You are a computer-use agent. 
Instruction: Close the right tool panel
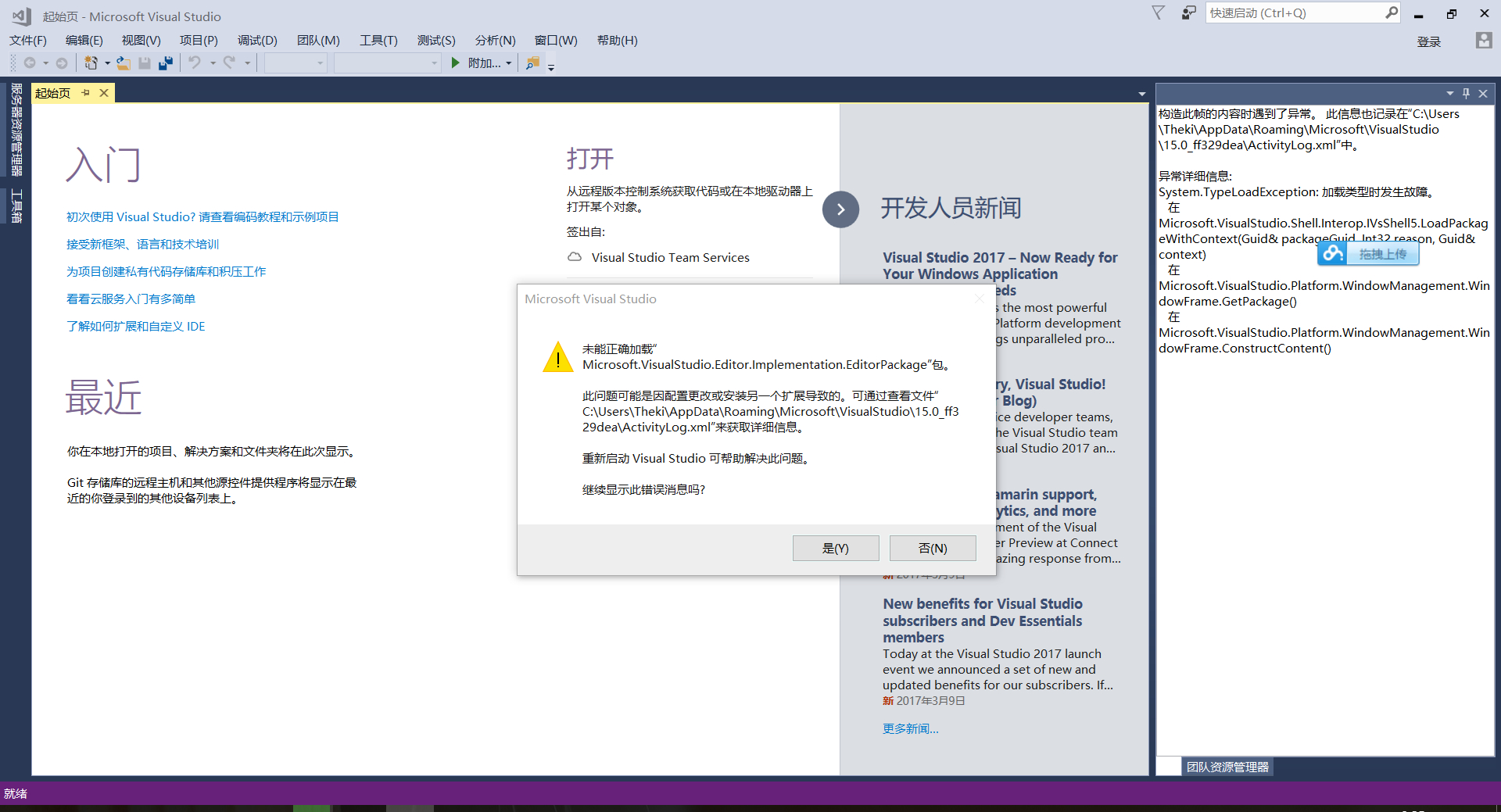pyautogui.click(x=1483, y=93)
